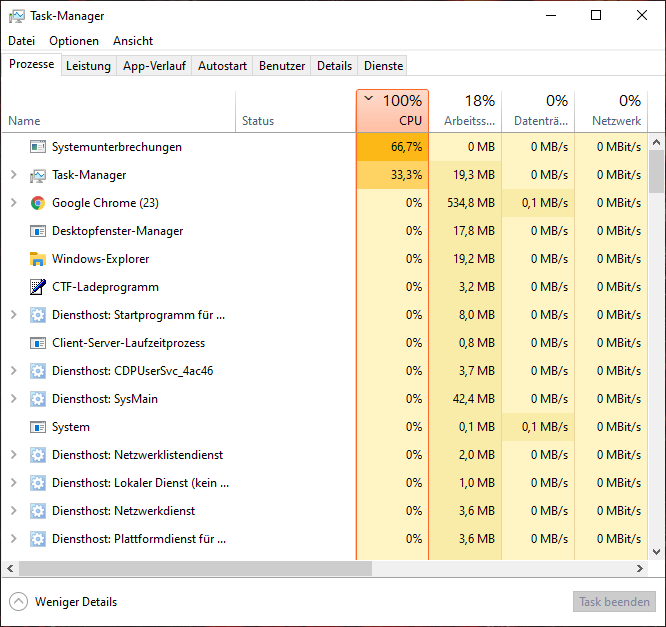Open the Optionen menu

coord(74,41)
